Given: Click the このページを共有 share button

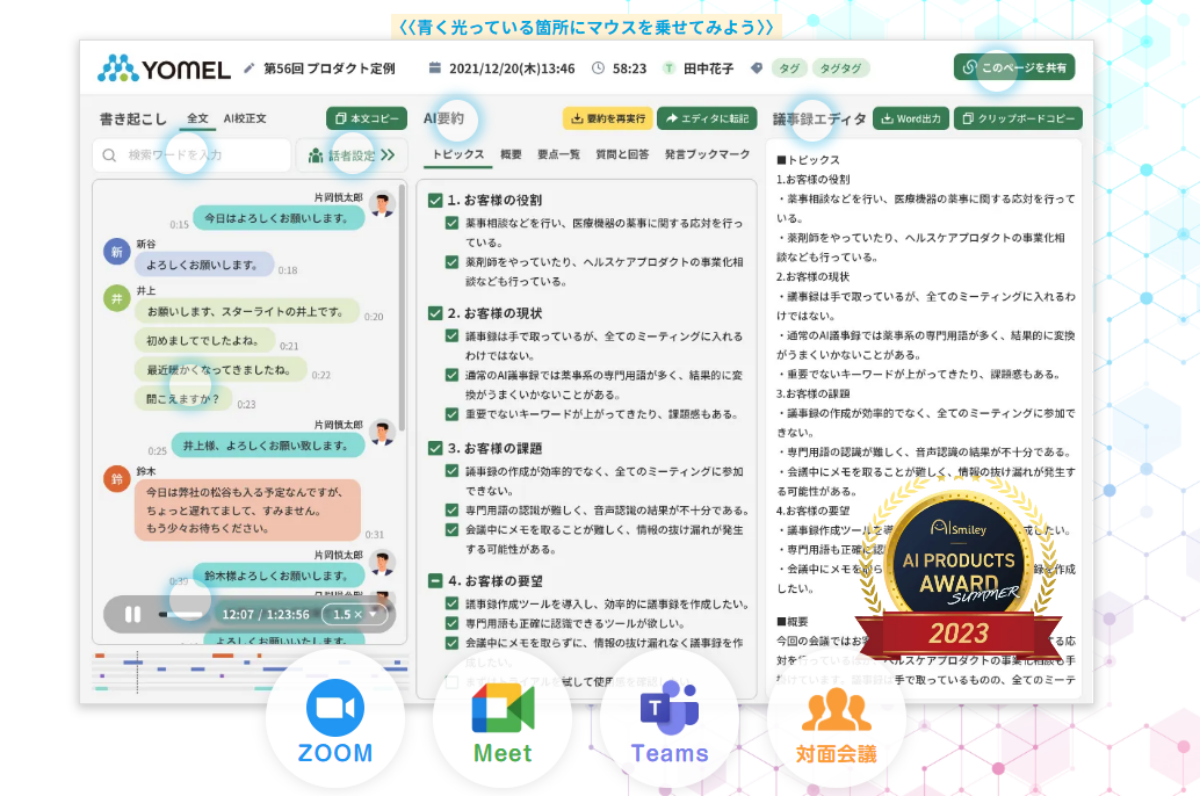Looking at the screenshot, I should point(1014,67).
